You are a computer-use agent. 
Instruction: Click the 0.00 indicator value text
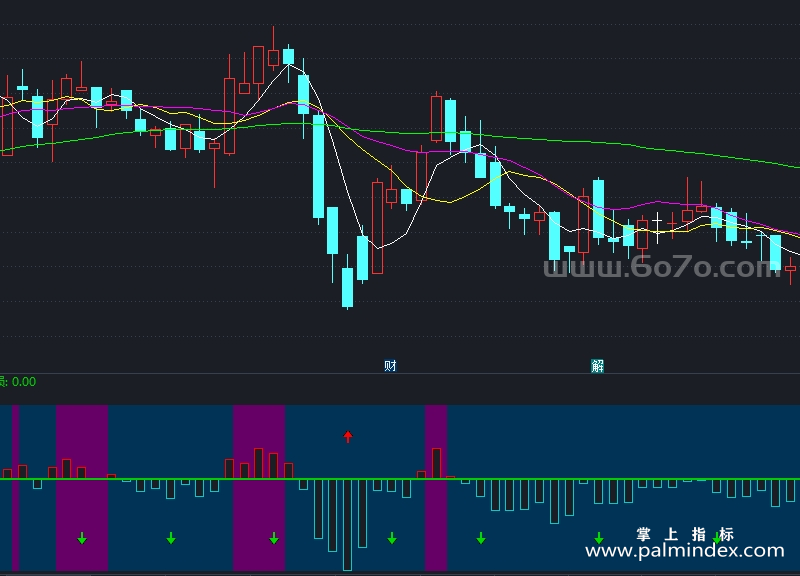click(24, 382)
